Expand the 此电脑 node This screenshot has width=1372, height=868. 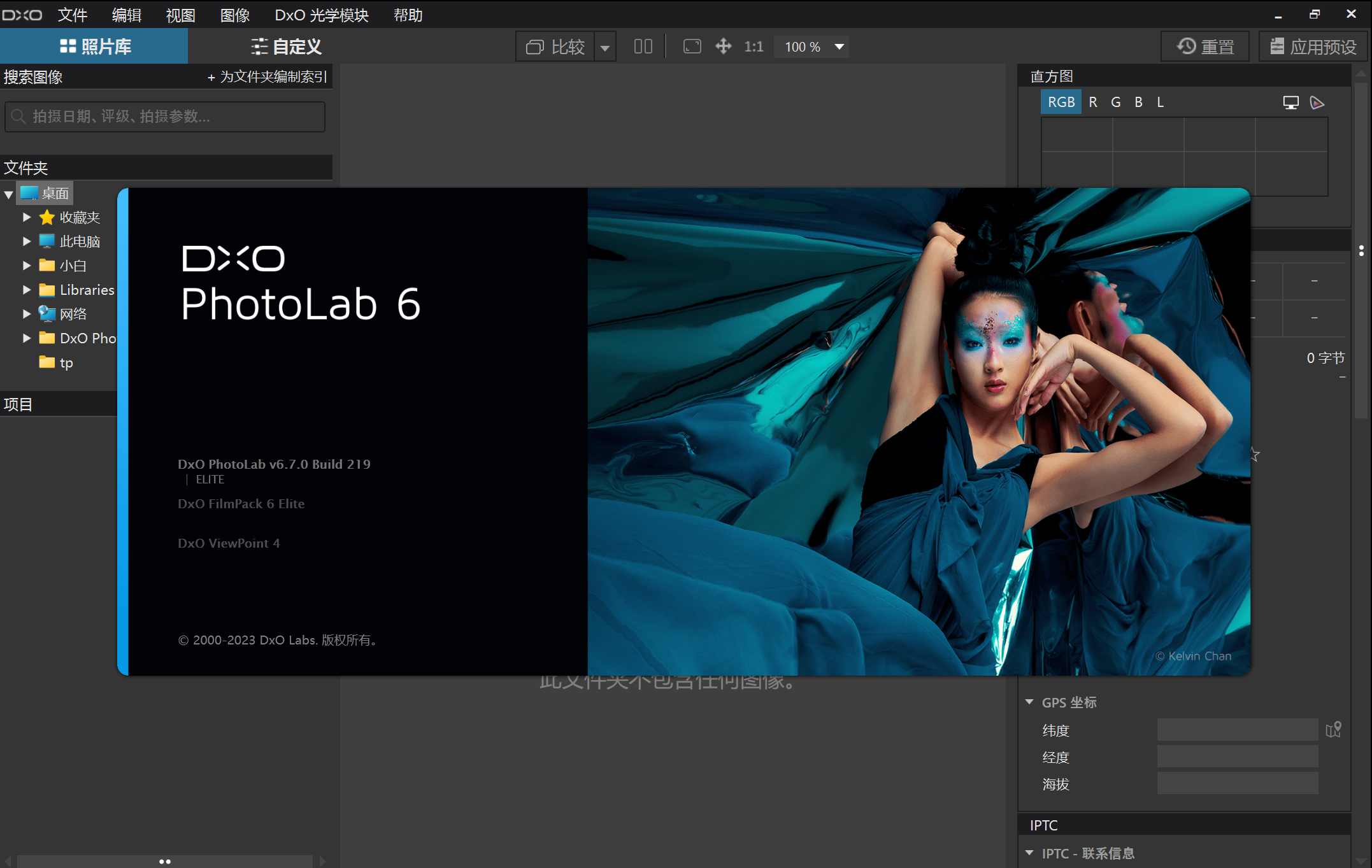[x=27, y=241]
